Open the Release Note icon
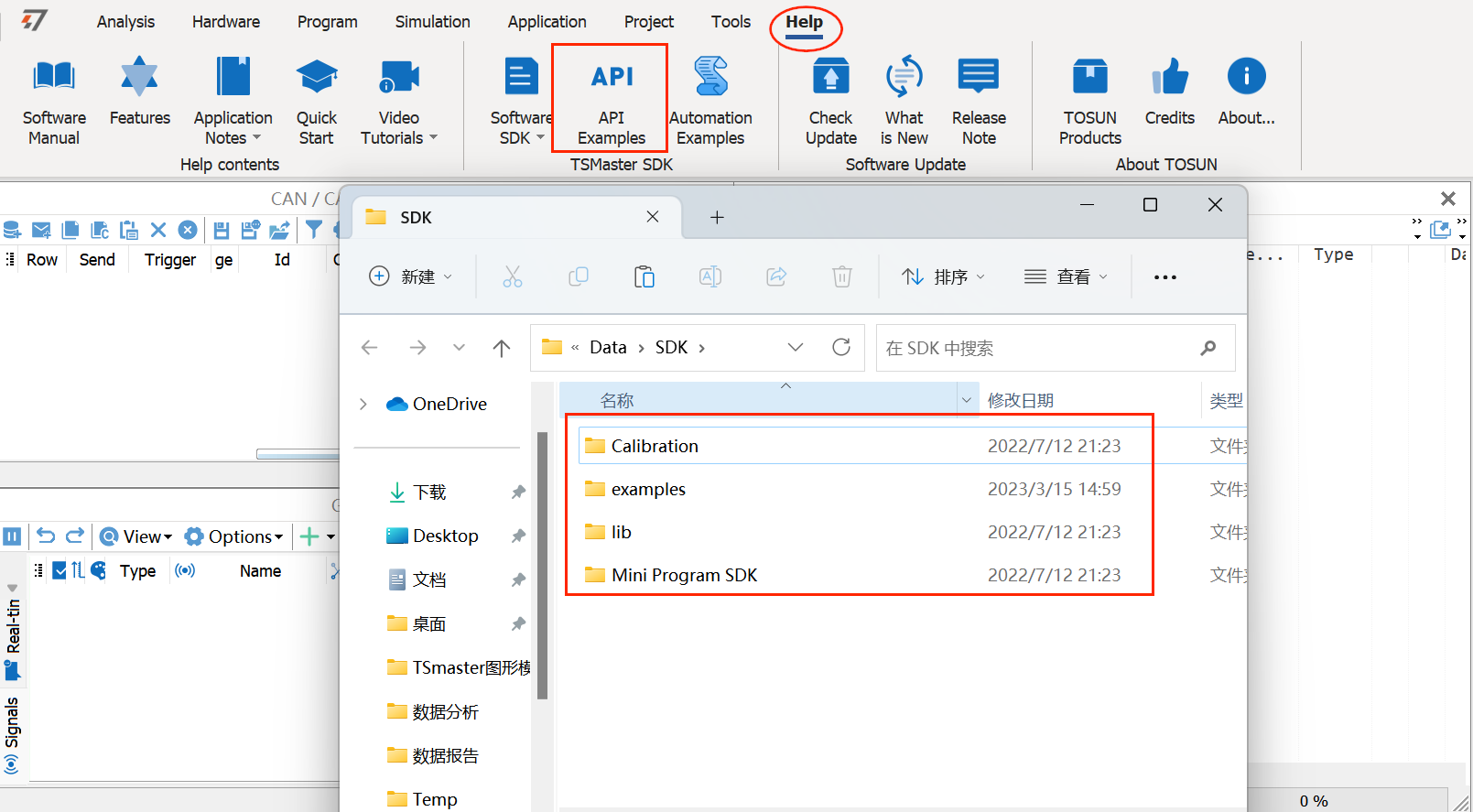 pyautogui.click(x=978, y=78)
